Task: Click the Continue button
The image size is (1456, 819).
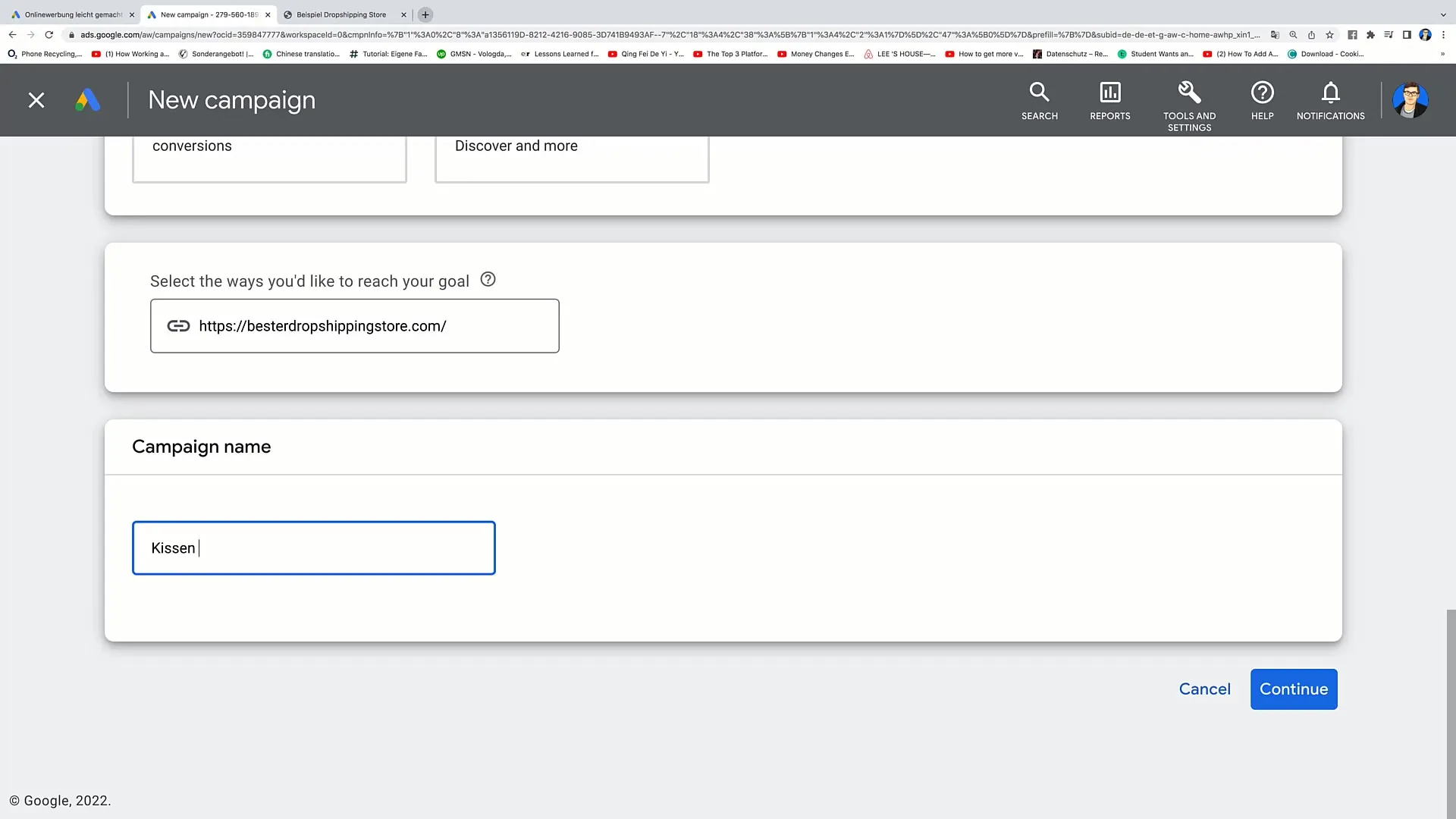Action: [1294, 689]
